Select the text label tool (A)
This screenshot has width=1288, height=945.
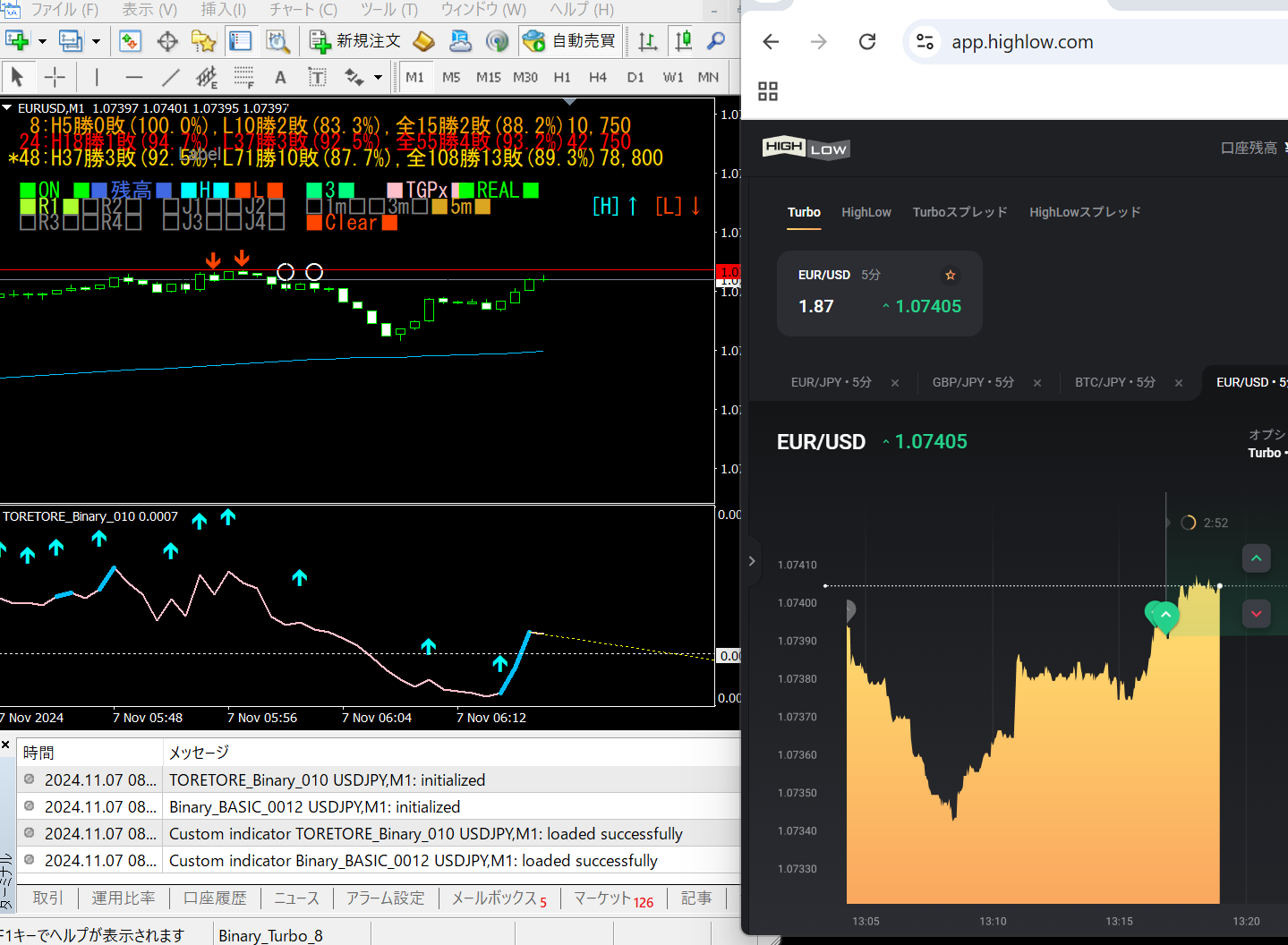280,78
